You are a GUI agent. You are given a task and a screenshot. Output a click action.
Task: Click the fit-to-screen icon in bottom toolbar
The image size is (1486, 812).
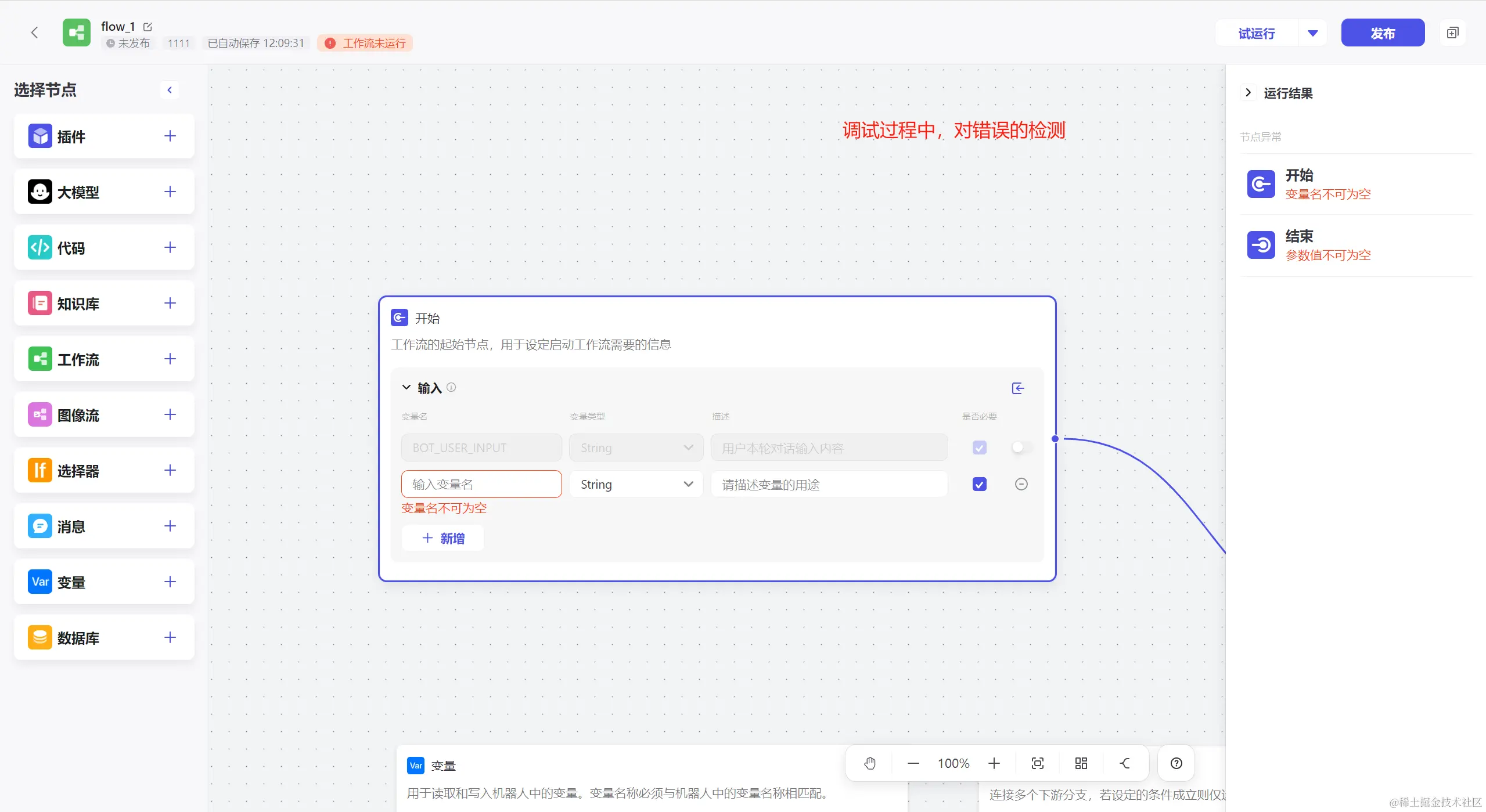coord(1038,763)
